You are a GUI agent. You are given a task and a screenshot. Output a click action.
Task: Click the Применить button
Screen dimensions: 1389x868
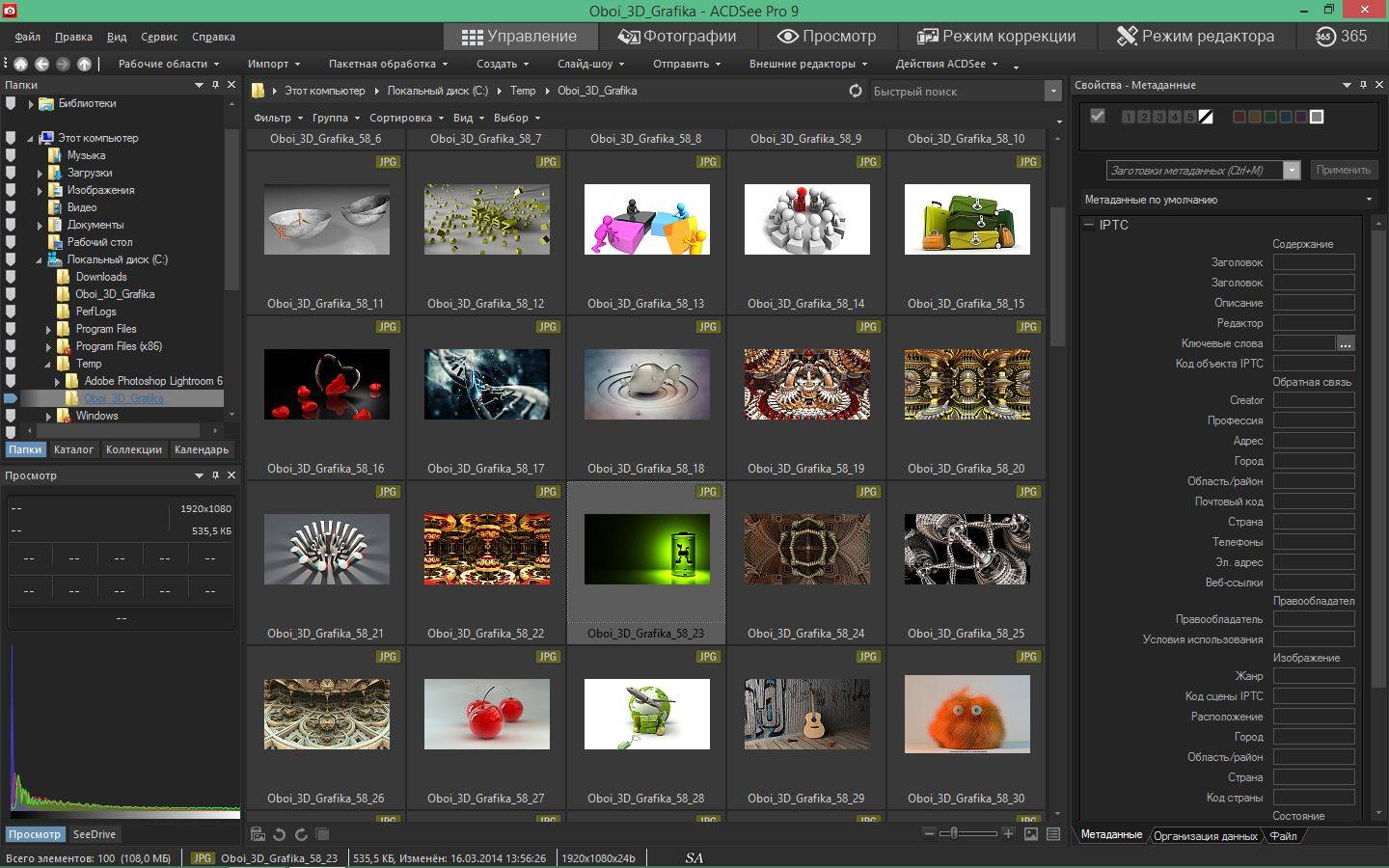pyautogui.click(x=1343, y=170)
